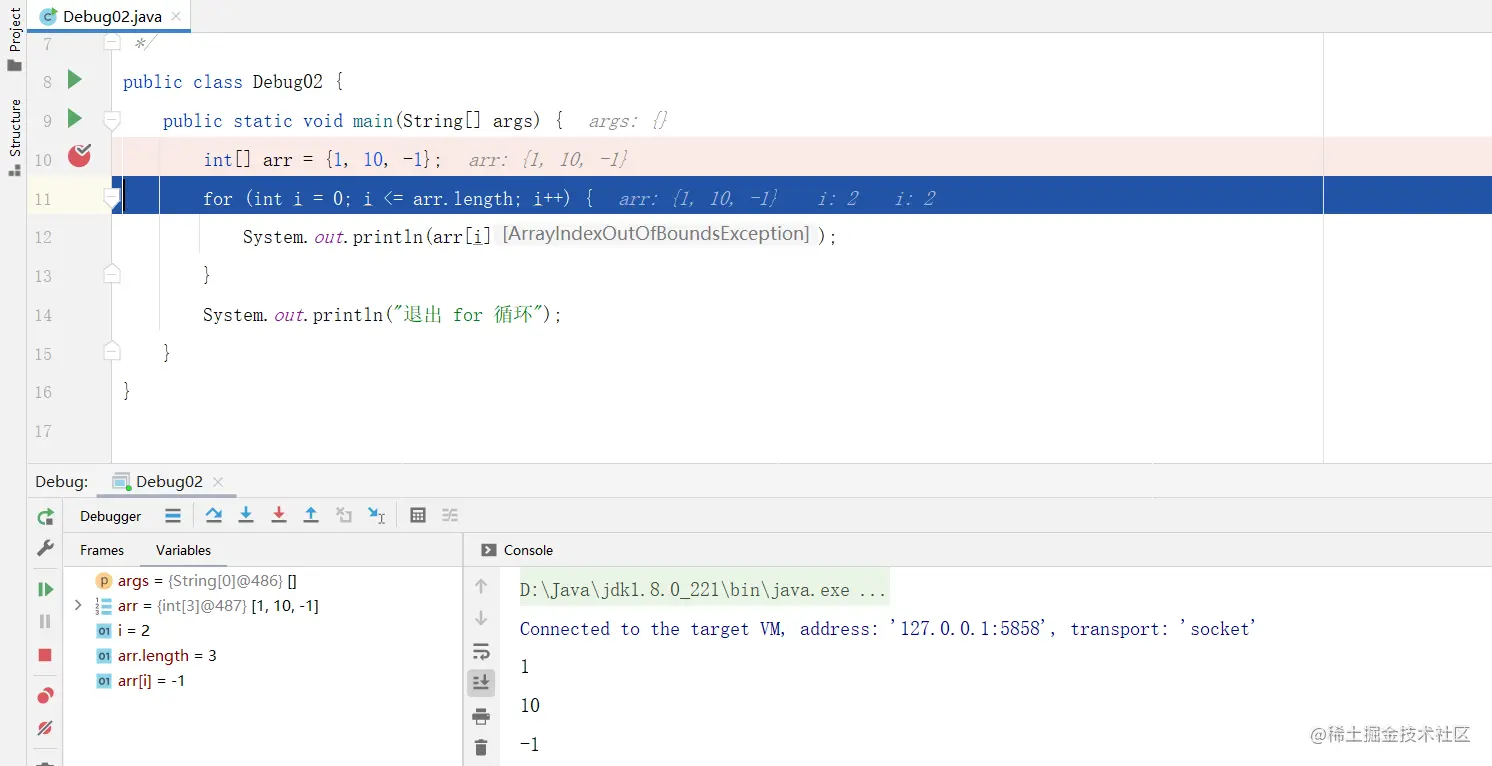
Task: Switch to the Variables tab
Action: [183, 550]
